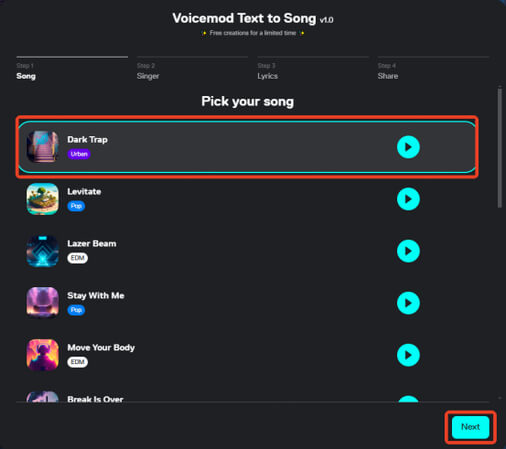506x449 pixels.
Task: Go to Step 3 Lyrics tab
Action: [268, 71]
